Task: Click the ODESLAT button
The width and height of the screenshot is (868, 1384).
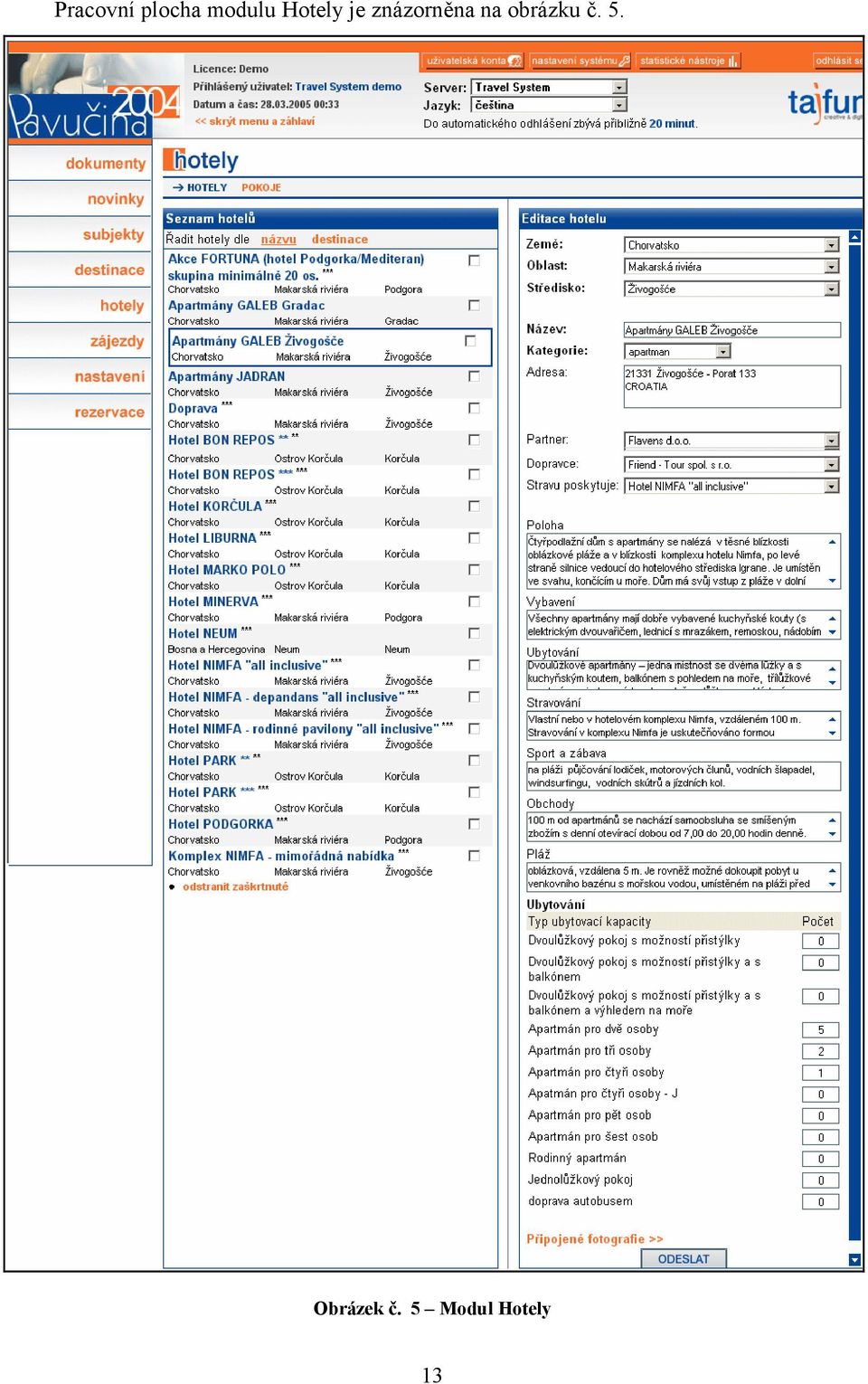Action: pyautogui.click(x=684, y=1259)
